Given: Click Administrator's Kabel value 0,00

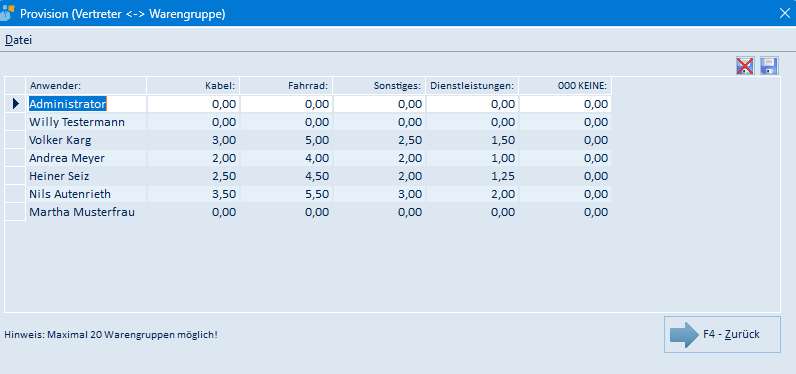Looking at the screenshot, I should (193, 104).
